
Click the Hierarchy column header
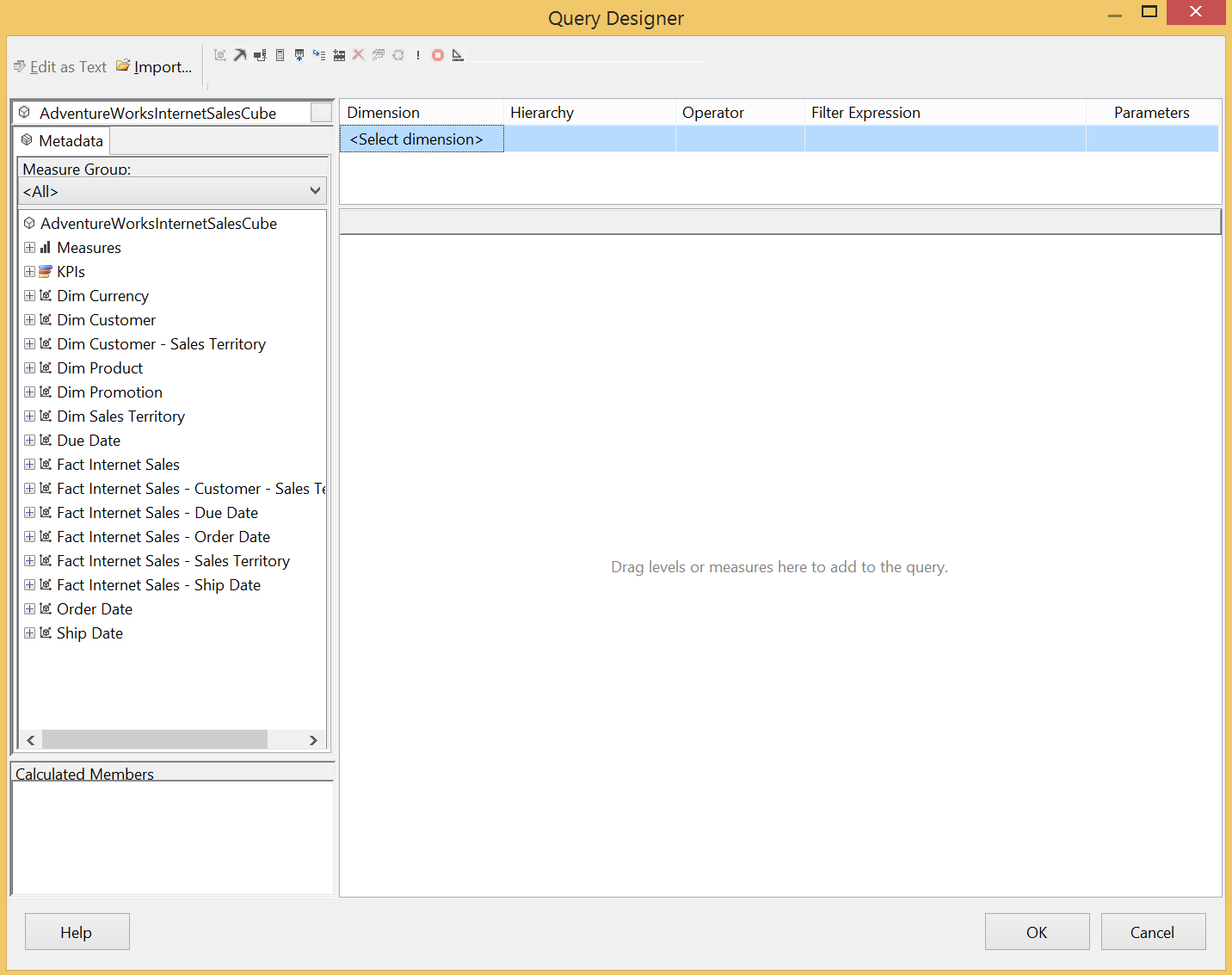589,113
